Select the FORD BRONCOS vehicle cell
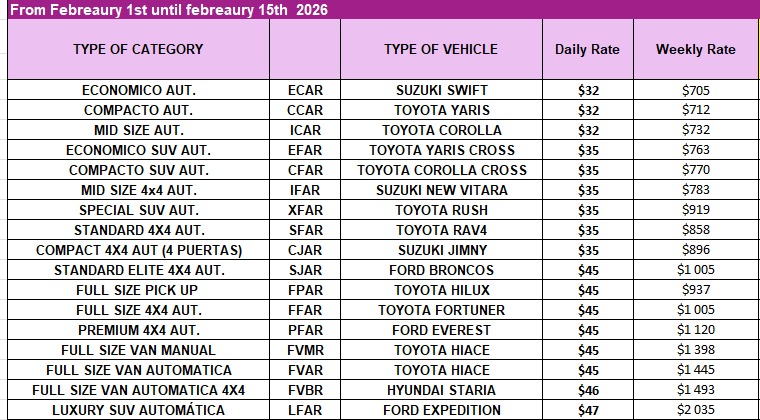 coord(440,270)
